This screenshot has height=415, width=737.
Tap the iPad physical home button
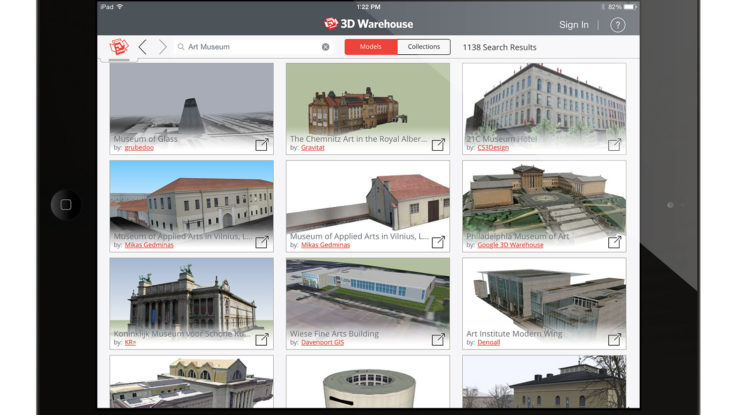coord(66,204)
